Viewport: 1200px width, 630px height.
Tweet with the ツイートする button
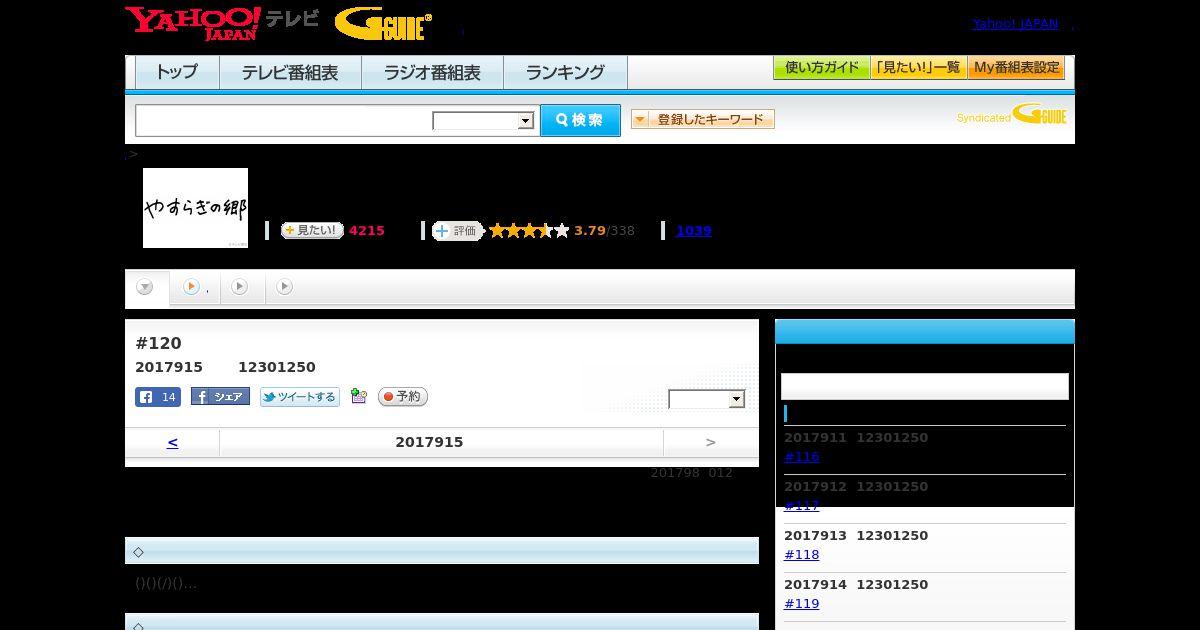(300, 397)
